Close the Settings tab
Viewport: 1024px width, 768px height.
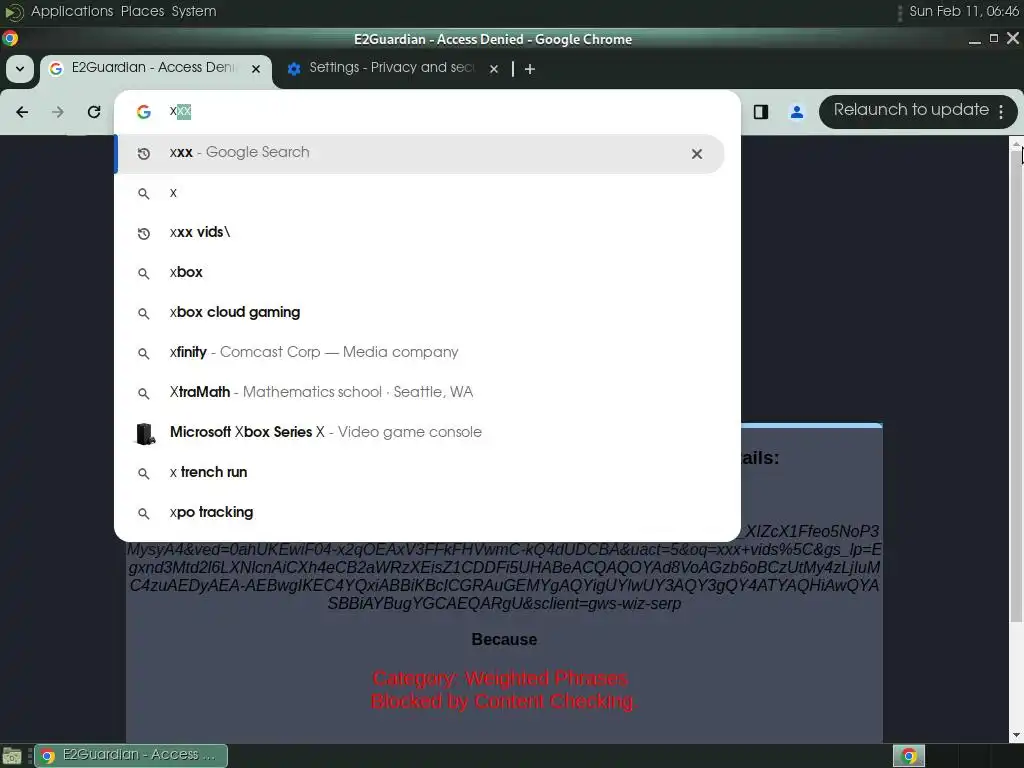click(x=494, y=69)
